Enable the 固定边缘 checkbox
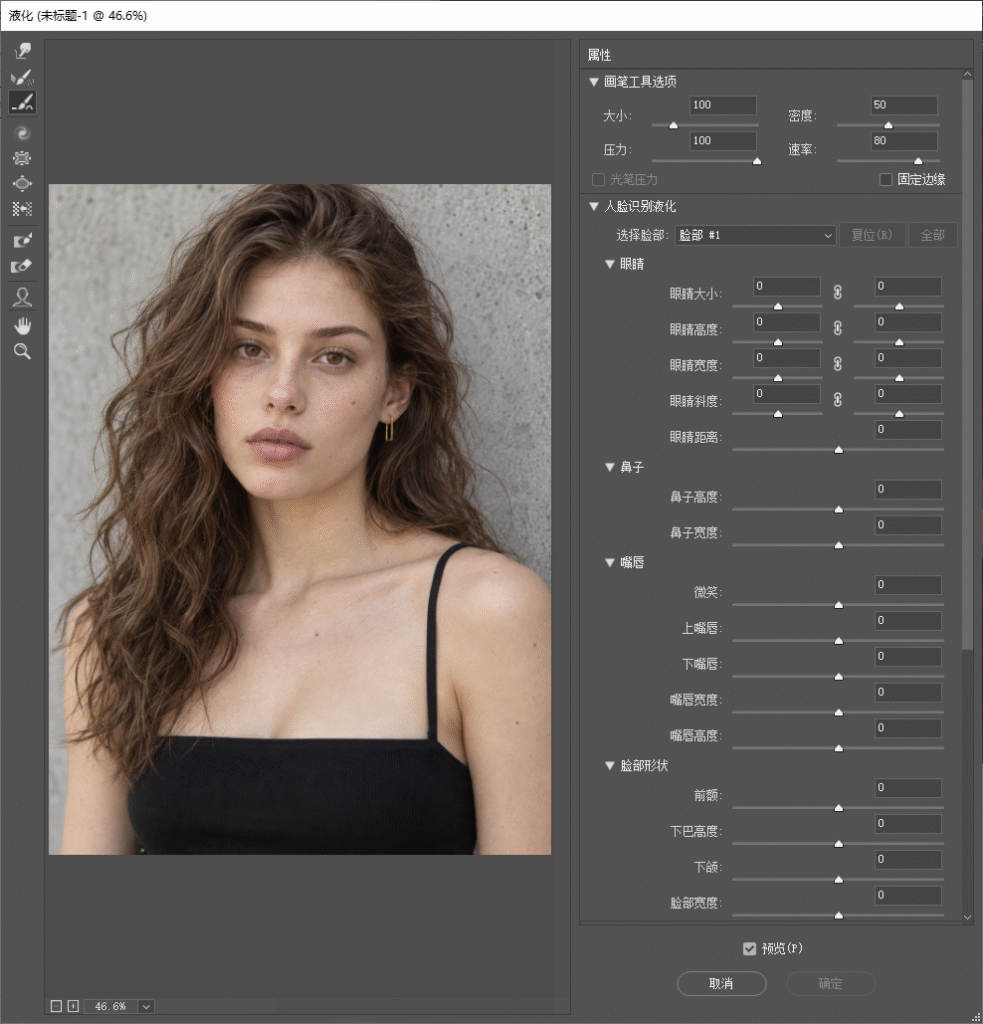The height and width of the screenshot is (1024, 983). point(886,180)
